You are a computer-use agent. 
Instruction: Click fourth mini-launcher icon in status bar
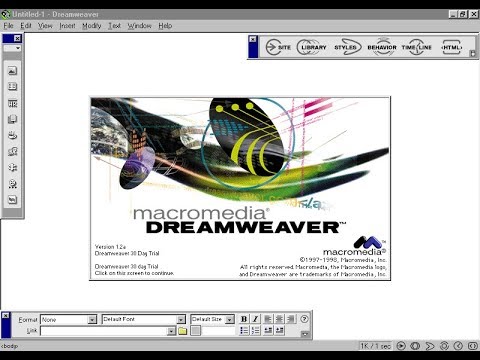444,346
